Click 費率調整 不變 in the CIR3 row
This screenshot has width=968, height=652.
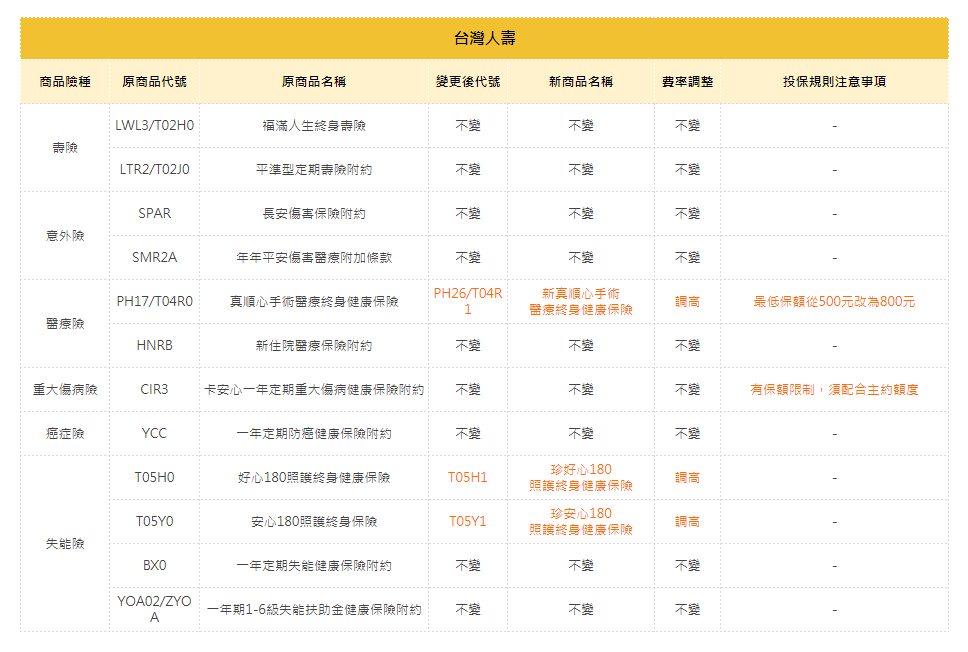[687, 390]
